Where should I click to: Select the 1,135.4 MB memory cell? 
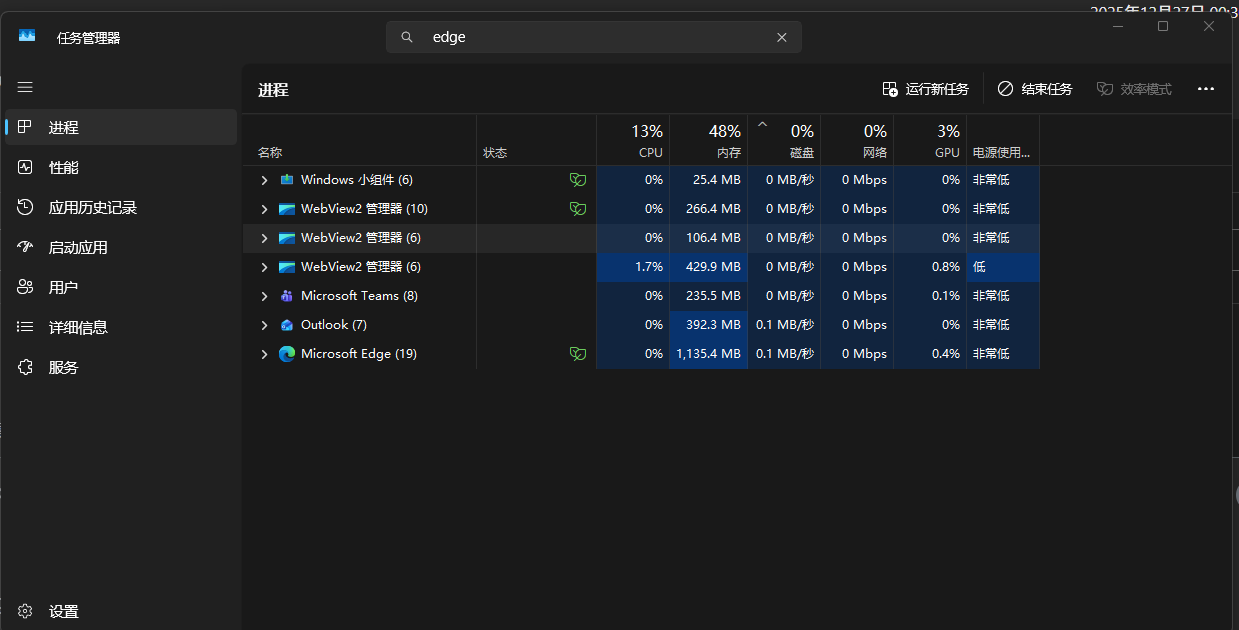click(708, 354)
